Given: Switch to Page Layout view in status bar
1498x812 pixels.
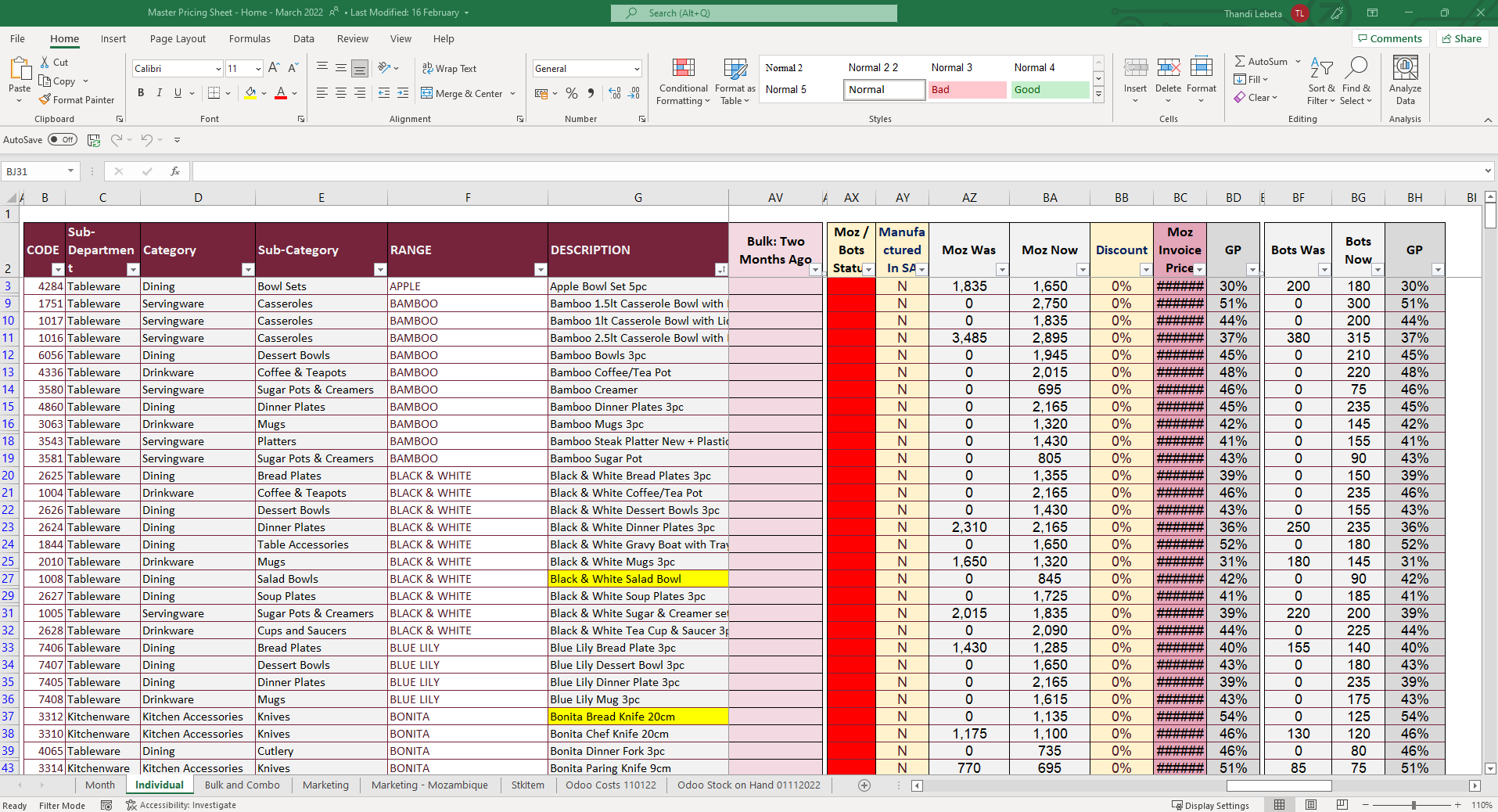Looking at the screenshot, I should pos(1311,805).
